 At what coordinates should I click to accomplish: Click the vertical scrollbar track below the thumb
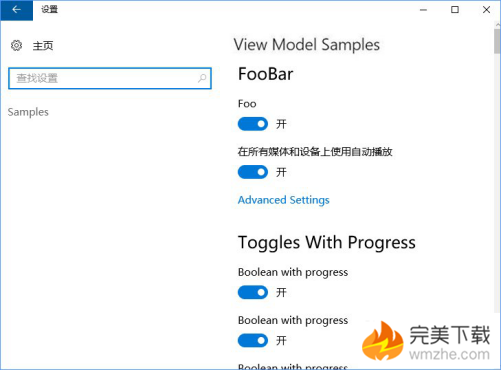pyautogui.click(x=497, y=183)
